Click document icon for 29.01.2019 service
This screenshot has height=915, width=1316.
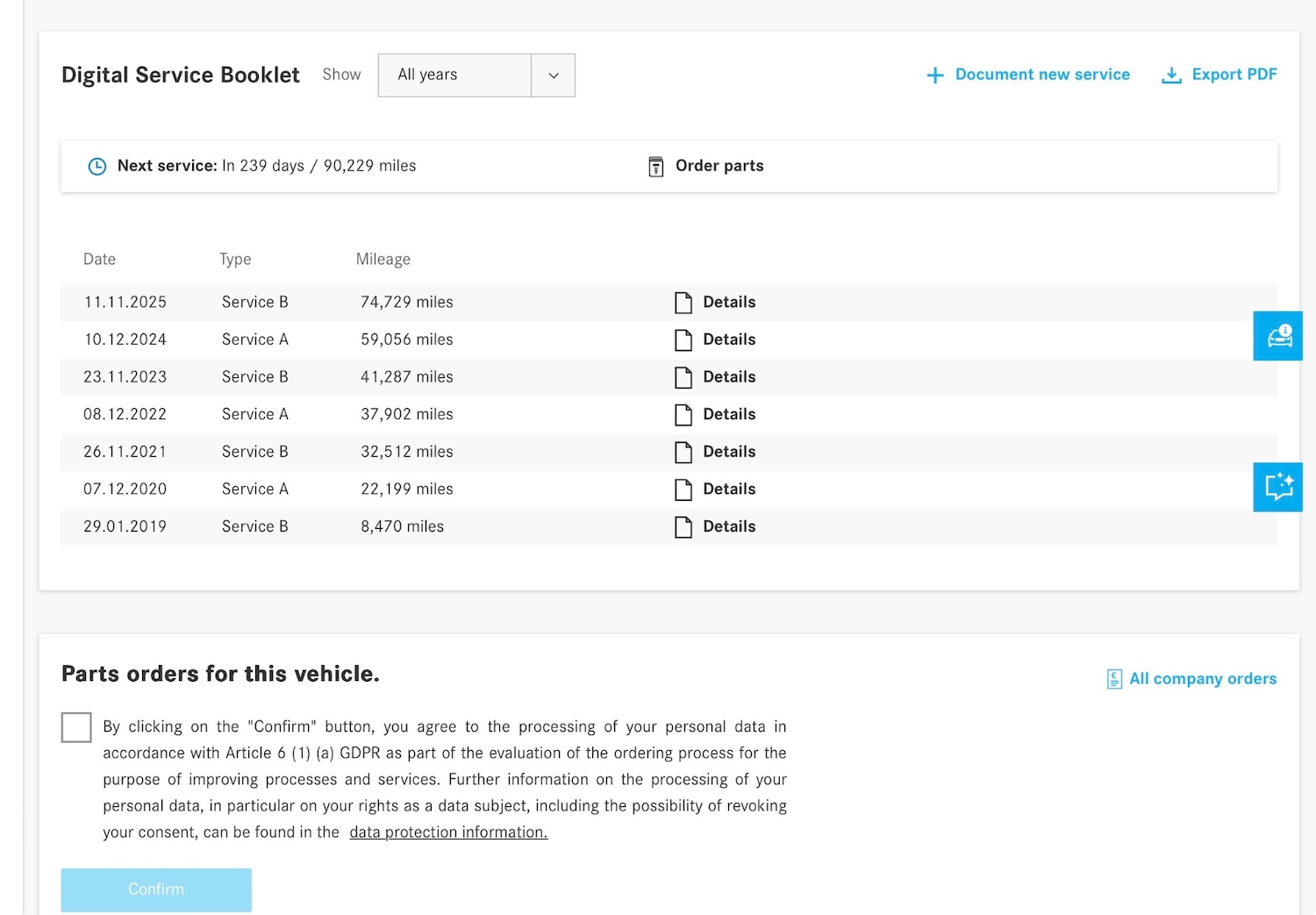[683, 527]
